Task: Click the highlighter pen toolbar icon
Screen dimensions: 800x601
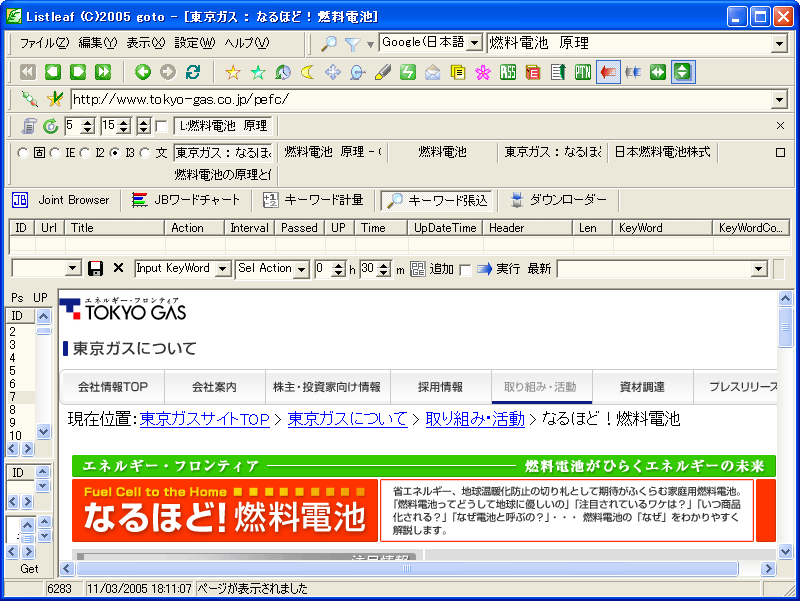Action: pos(384,72)
